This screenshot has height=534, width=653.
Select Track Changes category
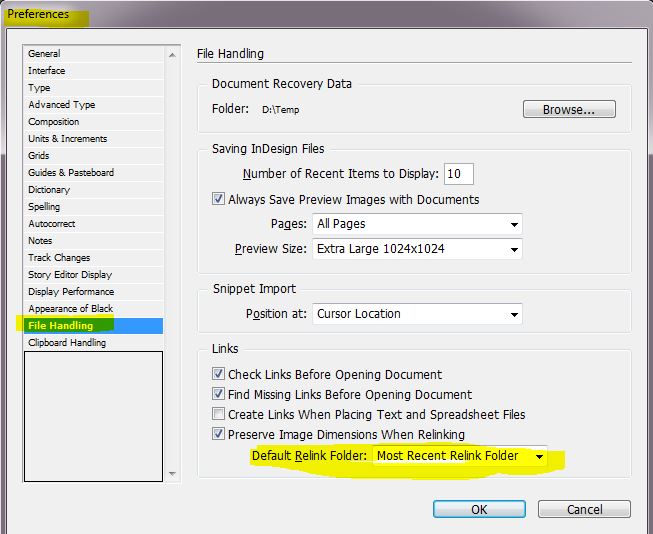94,258
